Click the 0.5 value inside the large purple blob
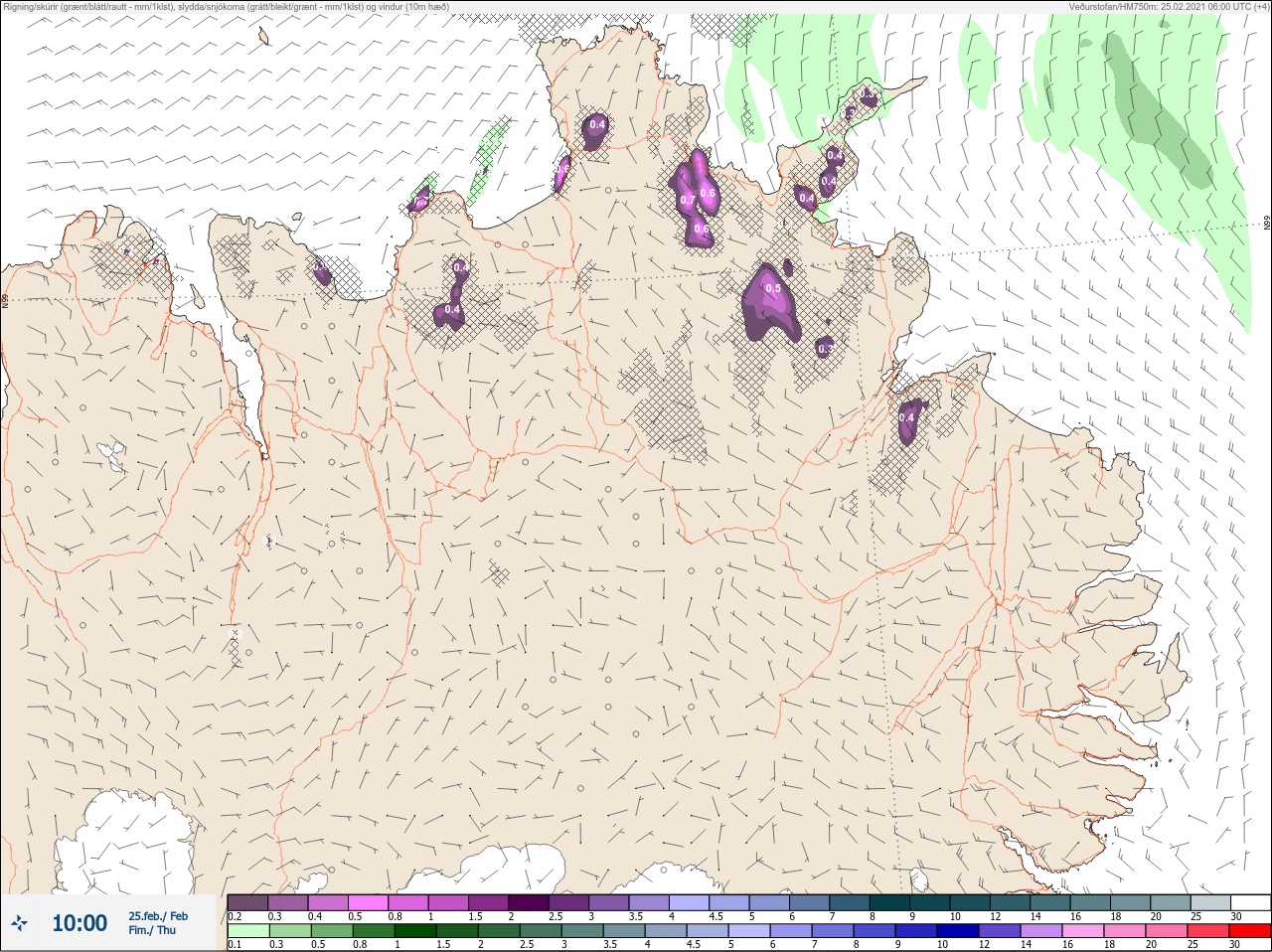The height and width of the screenshot is (952, 1272). 773,288
